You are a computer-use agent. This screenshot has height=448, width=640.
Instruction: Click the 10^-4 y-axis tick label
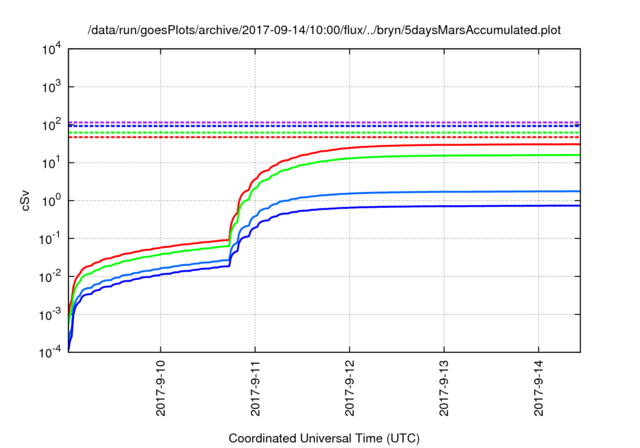pos(52,352)
